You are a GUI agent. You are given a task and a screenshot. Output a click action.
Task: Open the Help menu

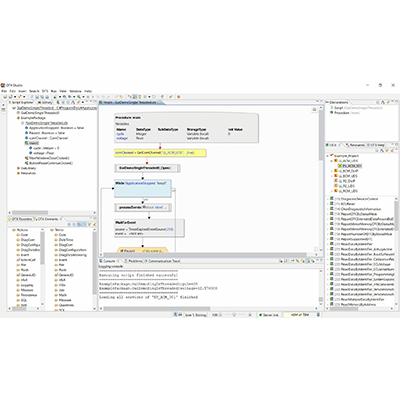coord(88,91)
